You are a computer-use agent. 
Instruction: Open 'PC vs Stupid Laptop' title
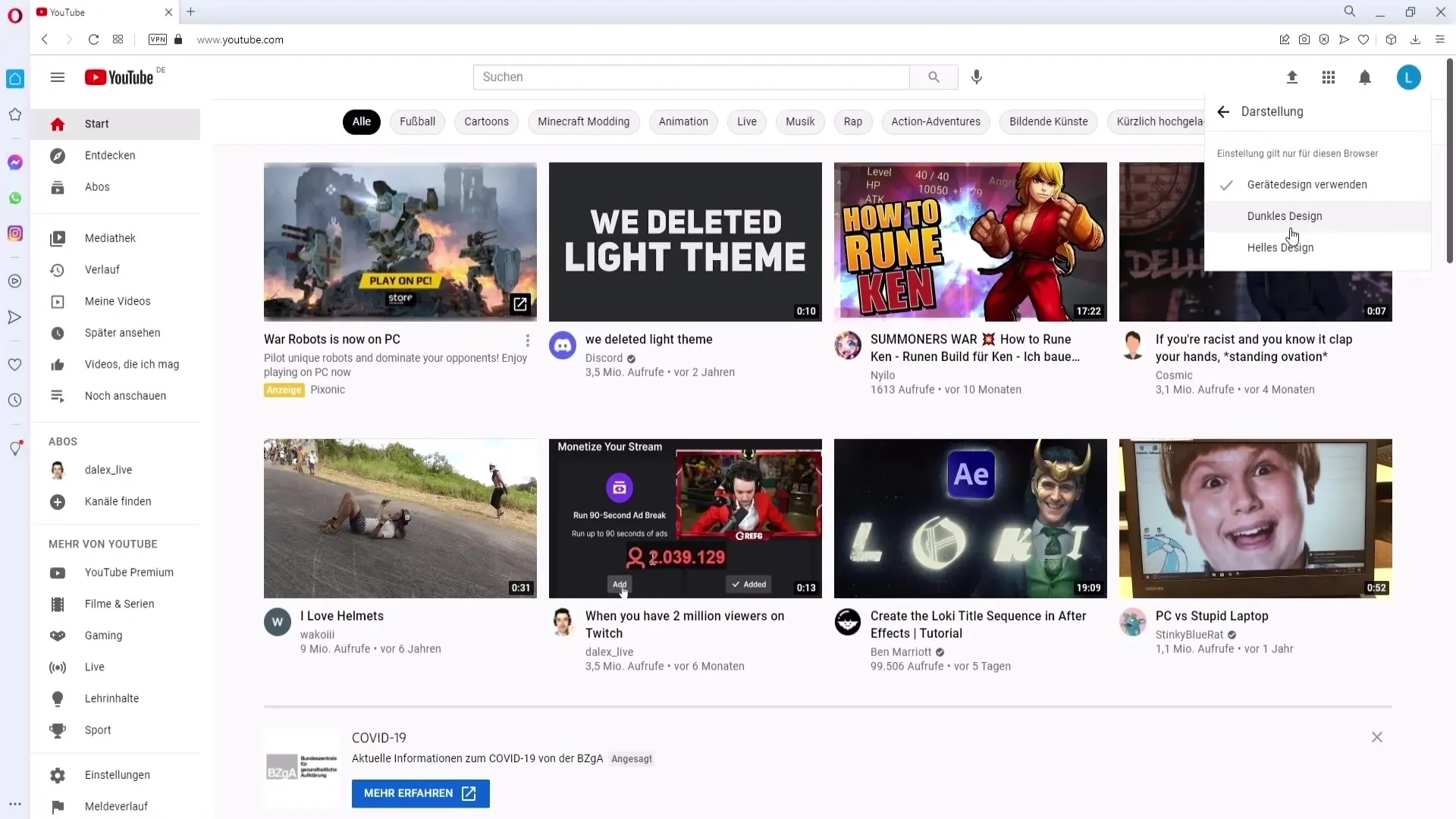tap(1212, 617)
